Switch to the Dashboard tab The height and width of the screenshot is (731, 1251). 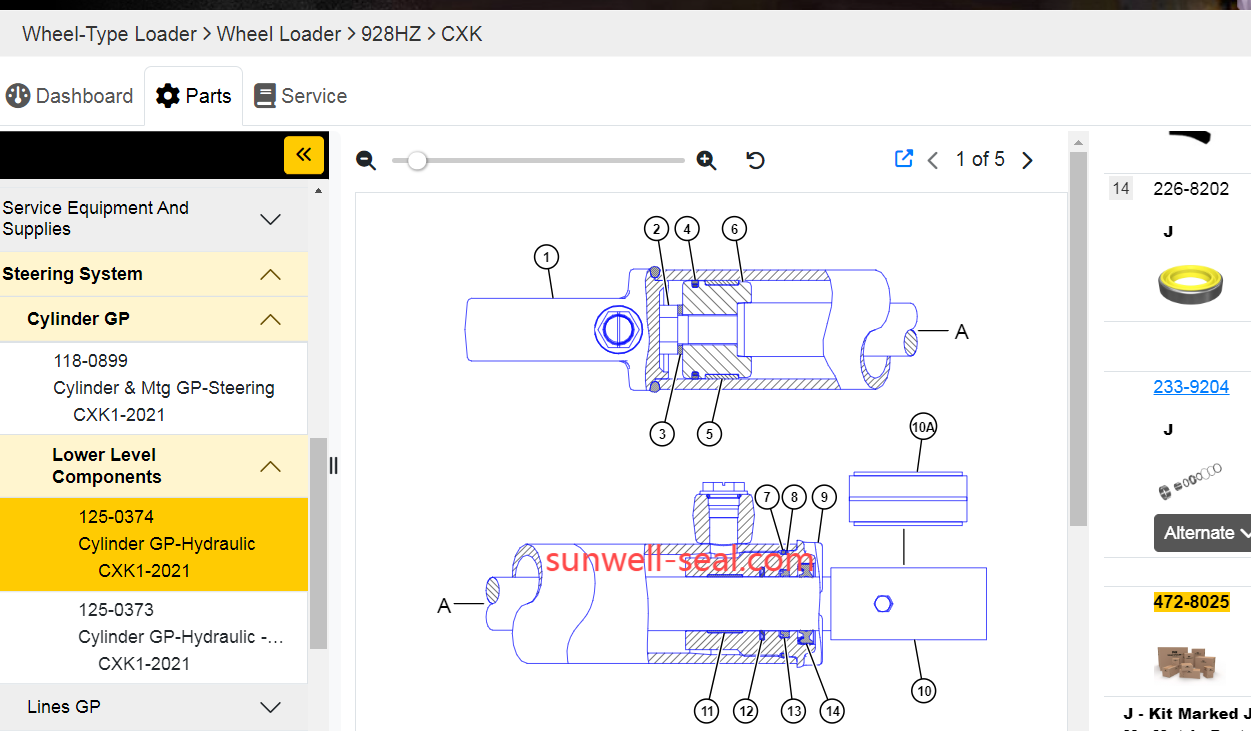click(70, 96)
